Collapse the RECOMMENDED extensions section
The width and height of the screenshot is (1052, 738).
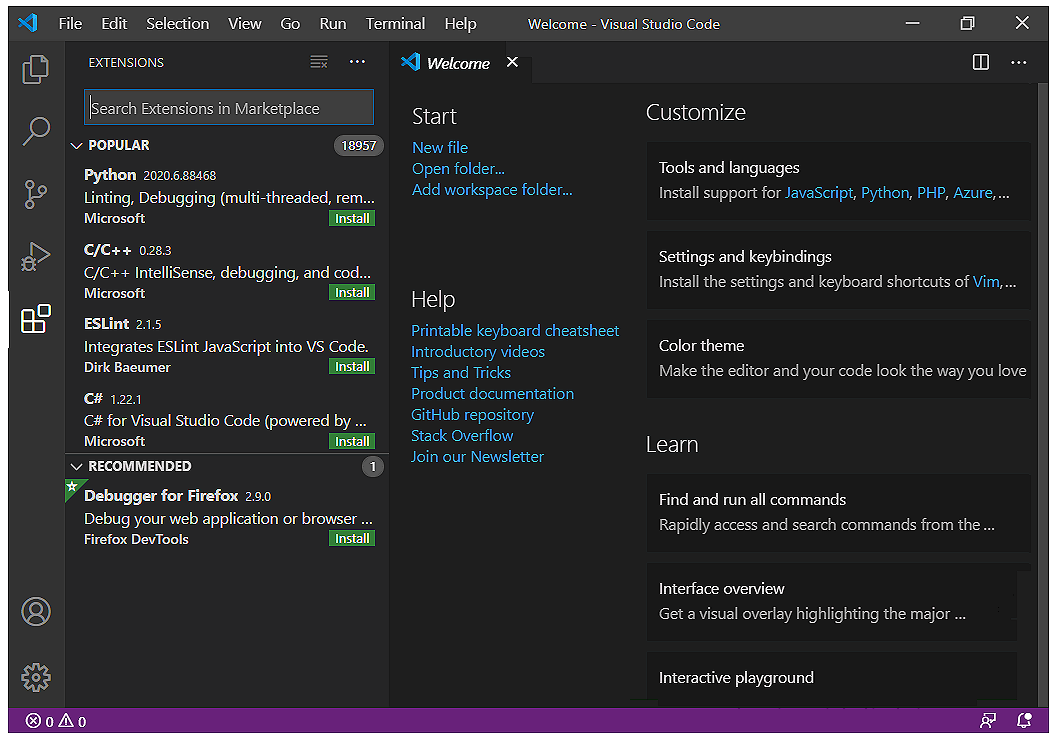[x=76, y=466]
